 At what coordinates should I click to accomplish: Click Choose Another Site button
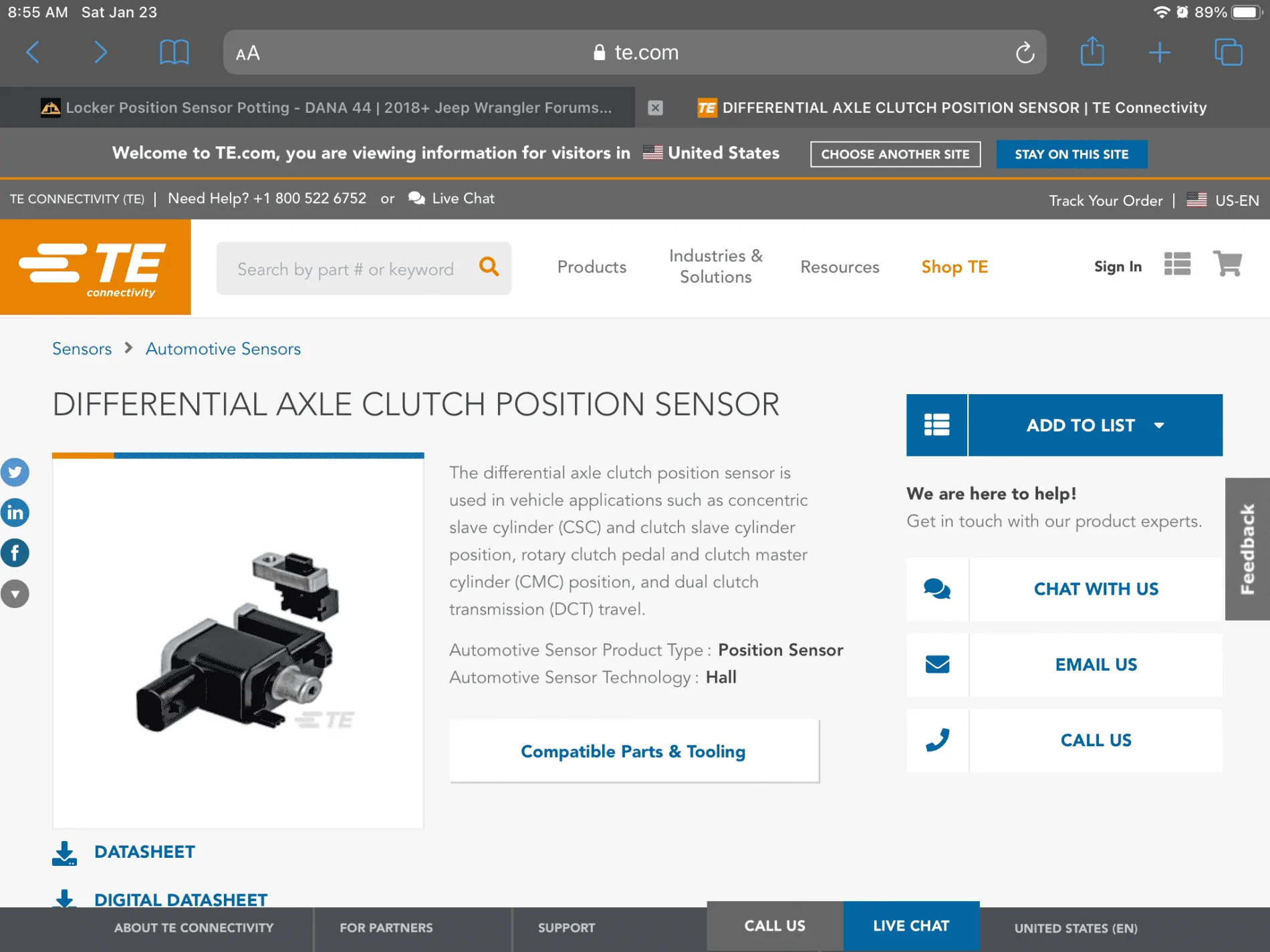tap(895, 154)
